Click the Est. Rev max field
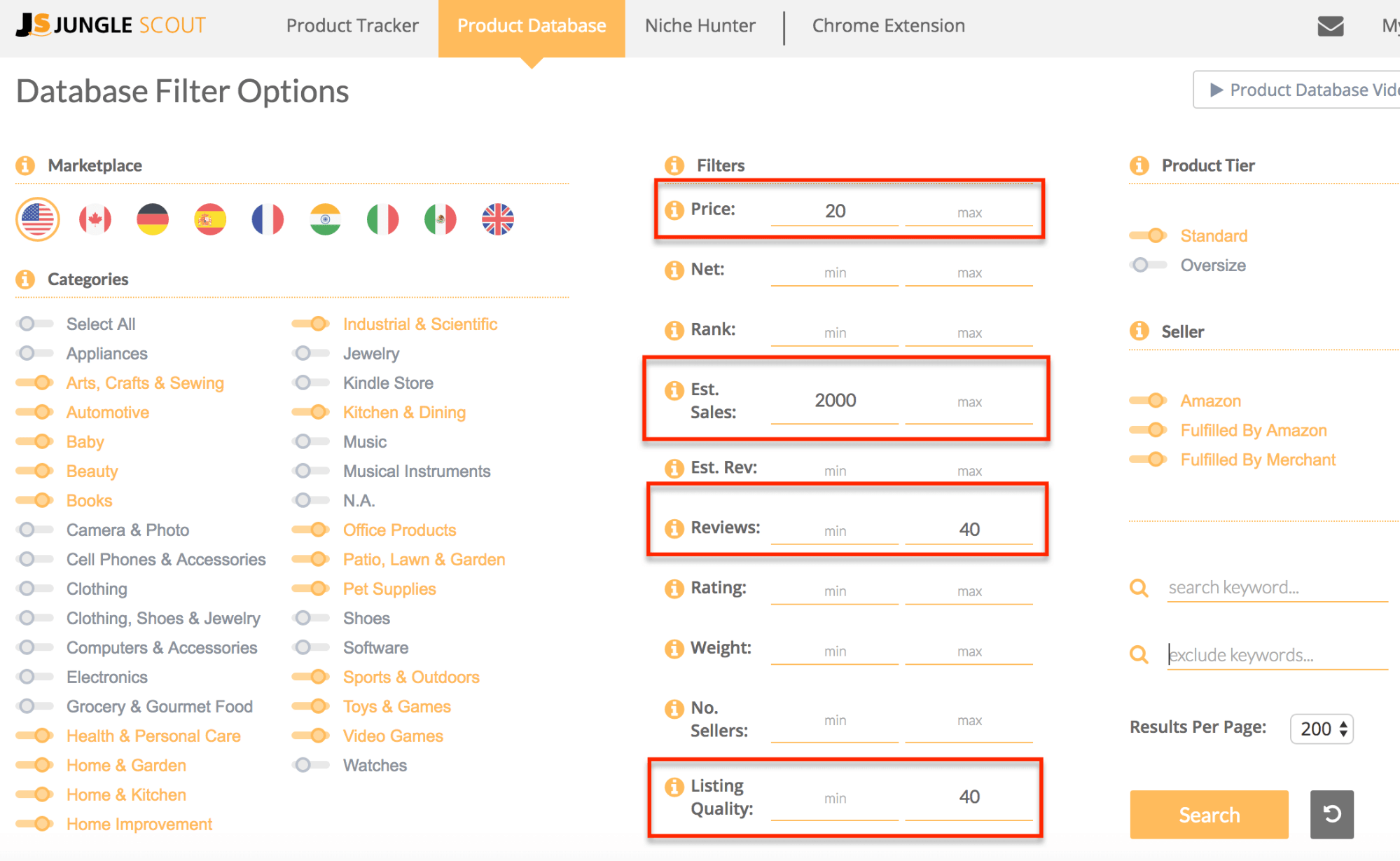Viewport: 1400px width, 861px height. tap(969, 471)
